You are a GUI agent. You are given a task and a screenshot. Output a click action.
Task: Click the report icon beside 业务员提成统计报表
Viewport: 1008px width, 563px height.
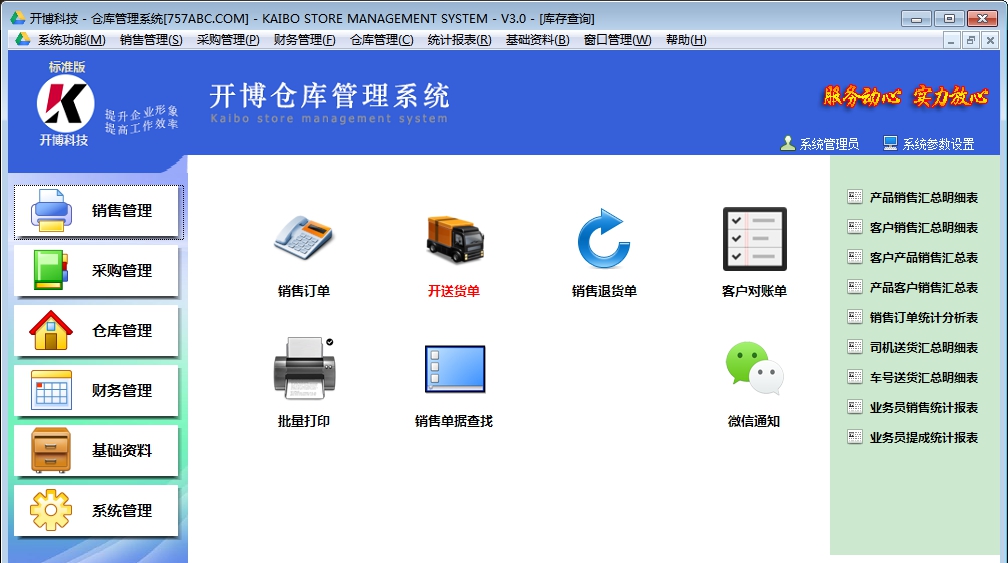coord(855,437)
